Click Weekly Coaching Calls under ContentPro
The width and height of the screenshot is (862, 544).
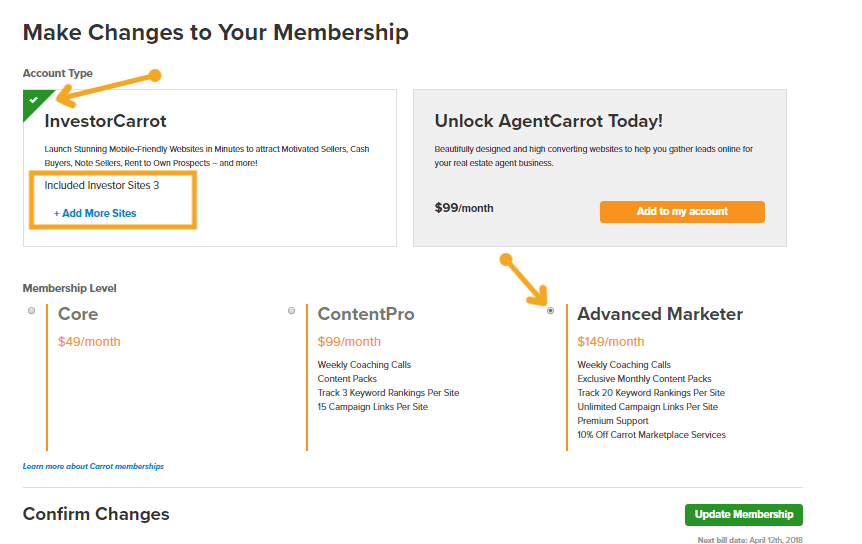pyautogui.click(x=364, y=365)
